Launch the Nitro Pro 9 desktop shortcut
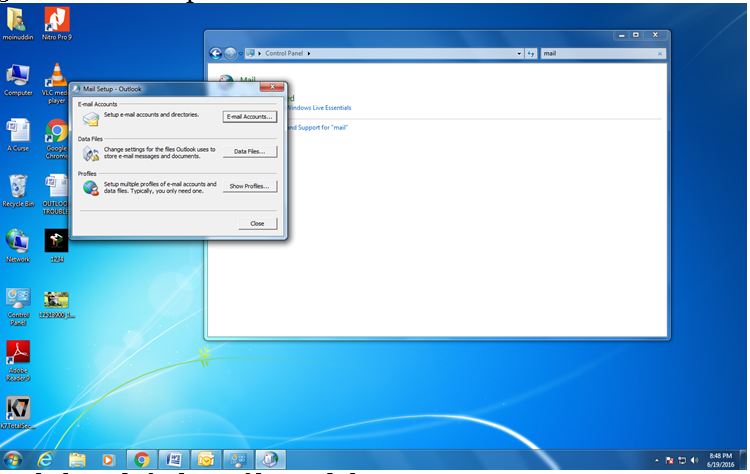The image size is (750, 474). click(x=56, y=24)
